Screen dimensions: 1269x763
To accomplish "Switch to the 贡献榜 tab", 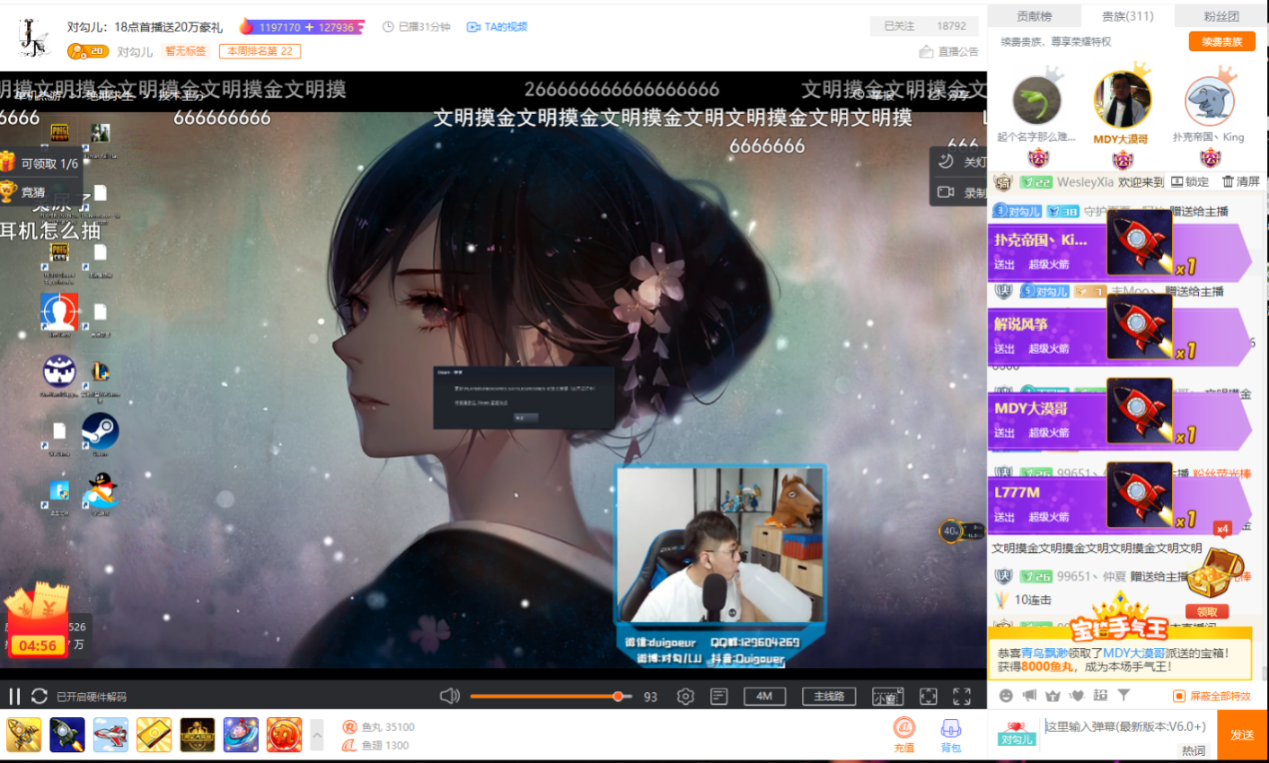I will point(1034,16).
